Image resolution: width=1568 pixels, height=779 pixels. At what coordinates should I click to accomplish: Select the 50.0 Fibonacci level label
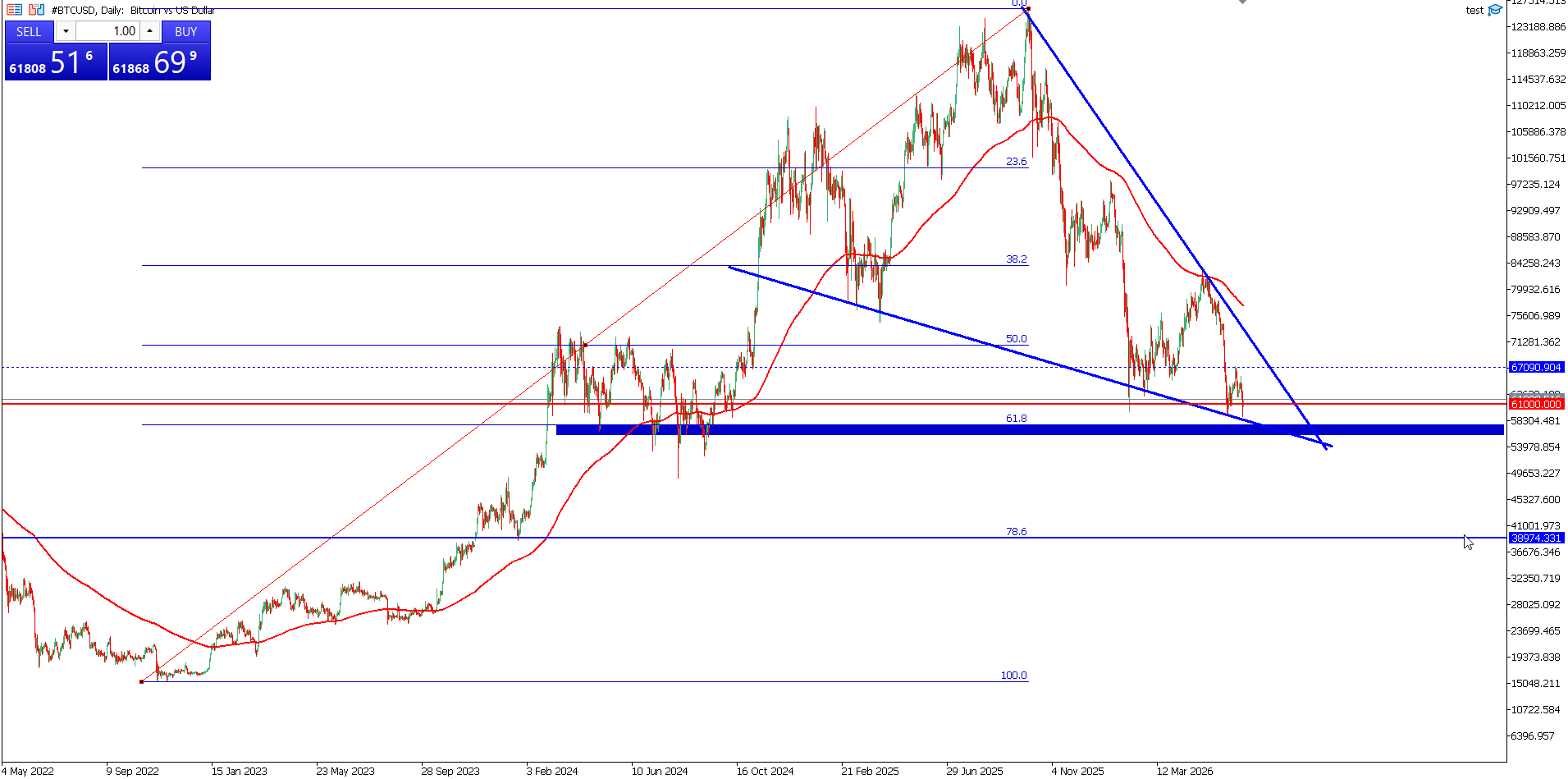(x=1016, y=339)
